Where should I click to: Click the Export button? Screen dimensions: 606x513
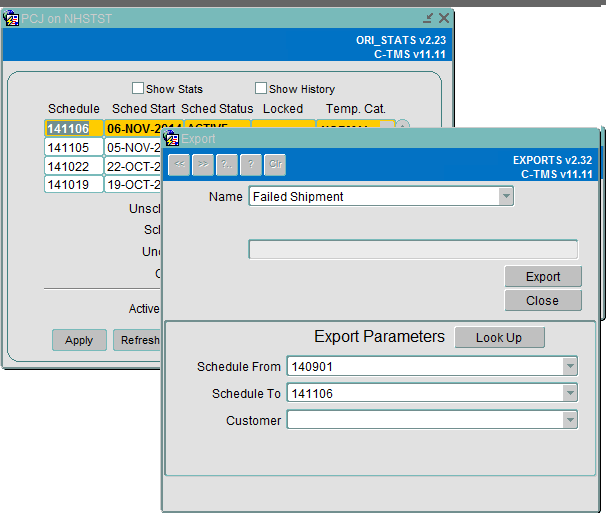[543, 276]
